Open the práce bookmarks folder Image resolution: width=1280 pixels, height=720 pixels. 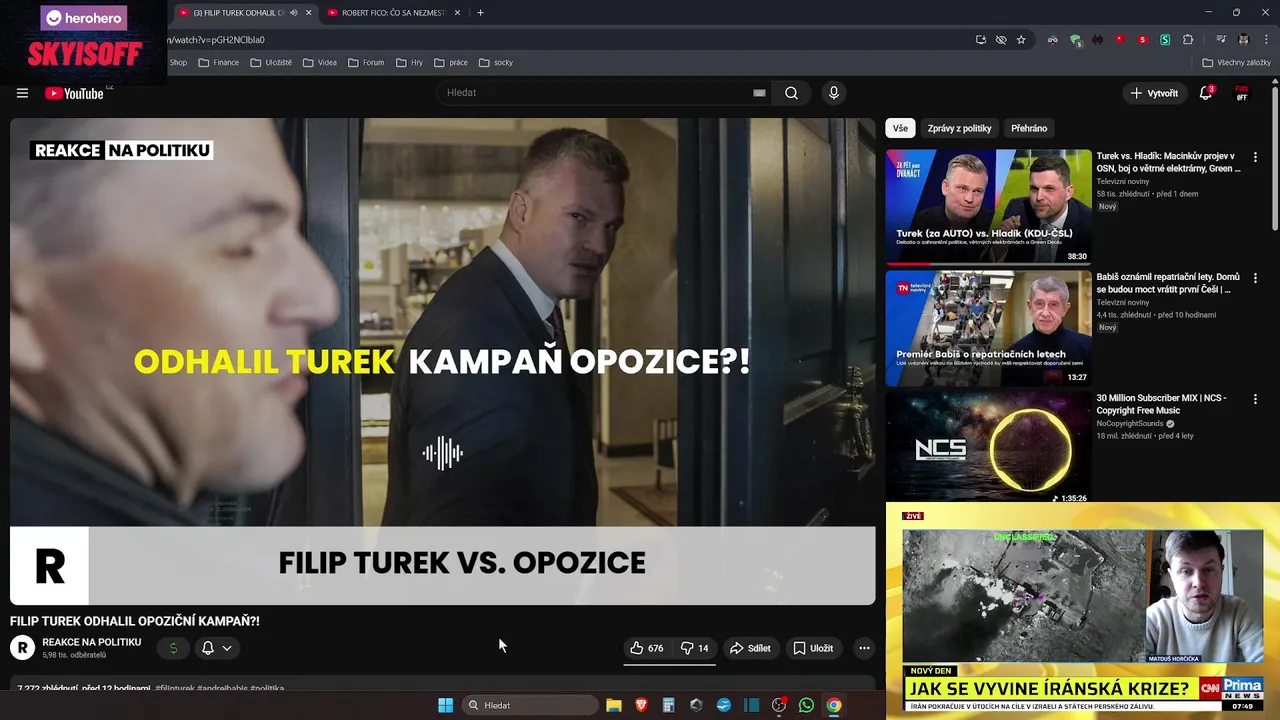[451, 62]
